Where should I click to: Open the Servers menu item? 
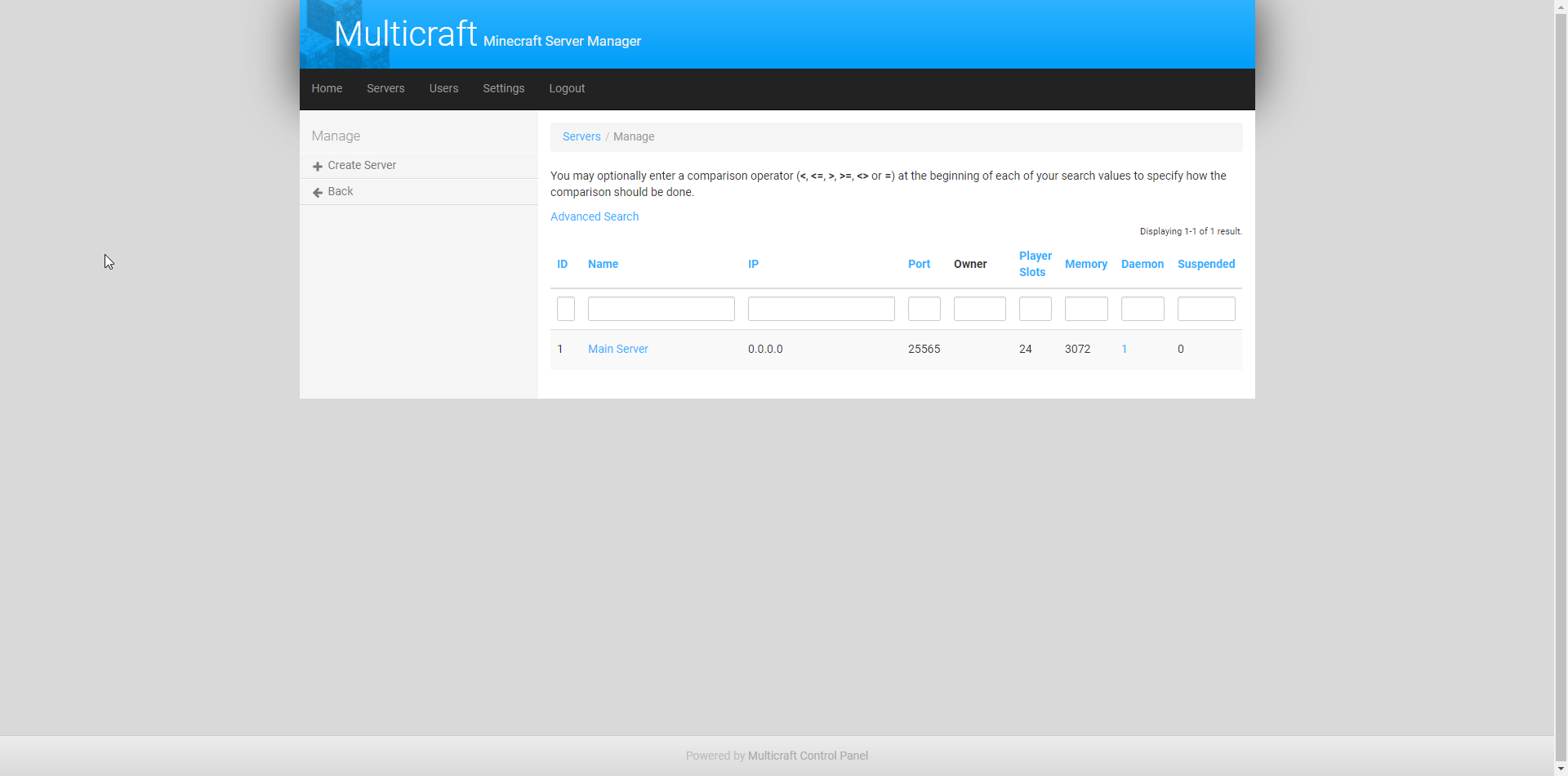click(x=385, y=88)
